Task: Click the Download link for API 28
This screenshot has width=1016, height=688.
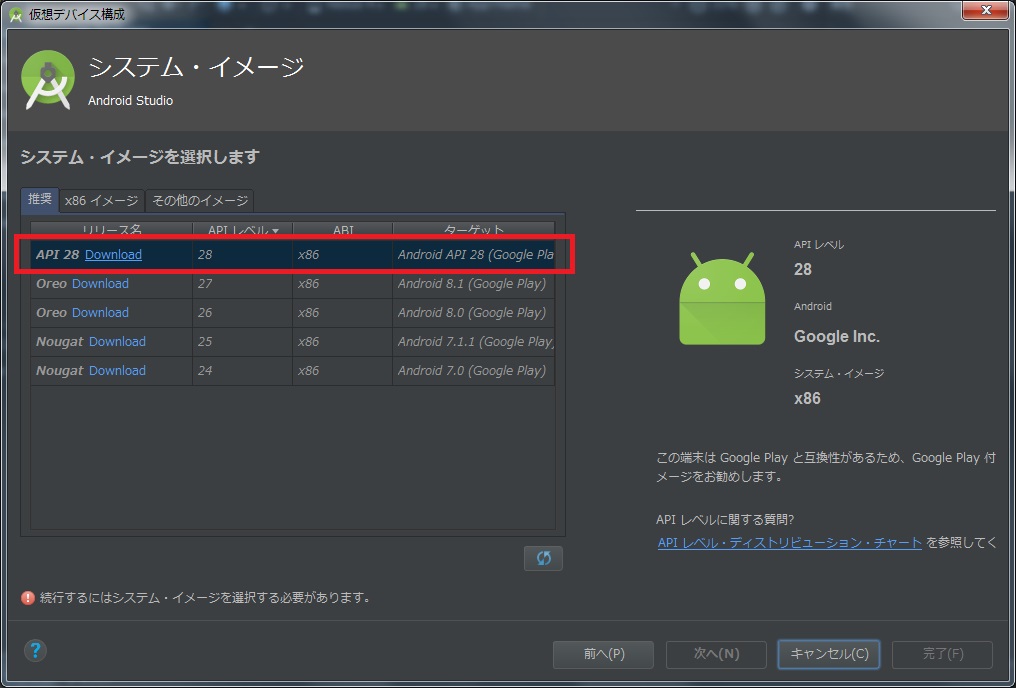Action: [x=113, y=255]
